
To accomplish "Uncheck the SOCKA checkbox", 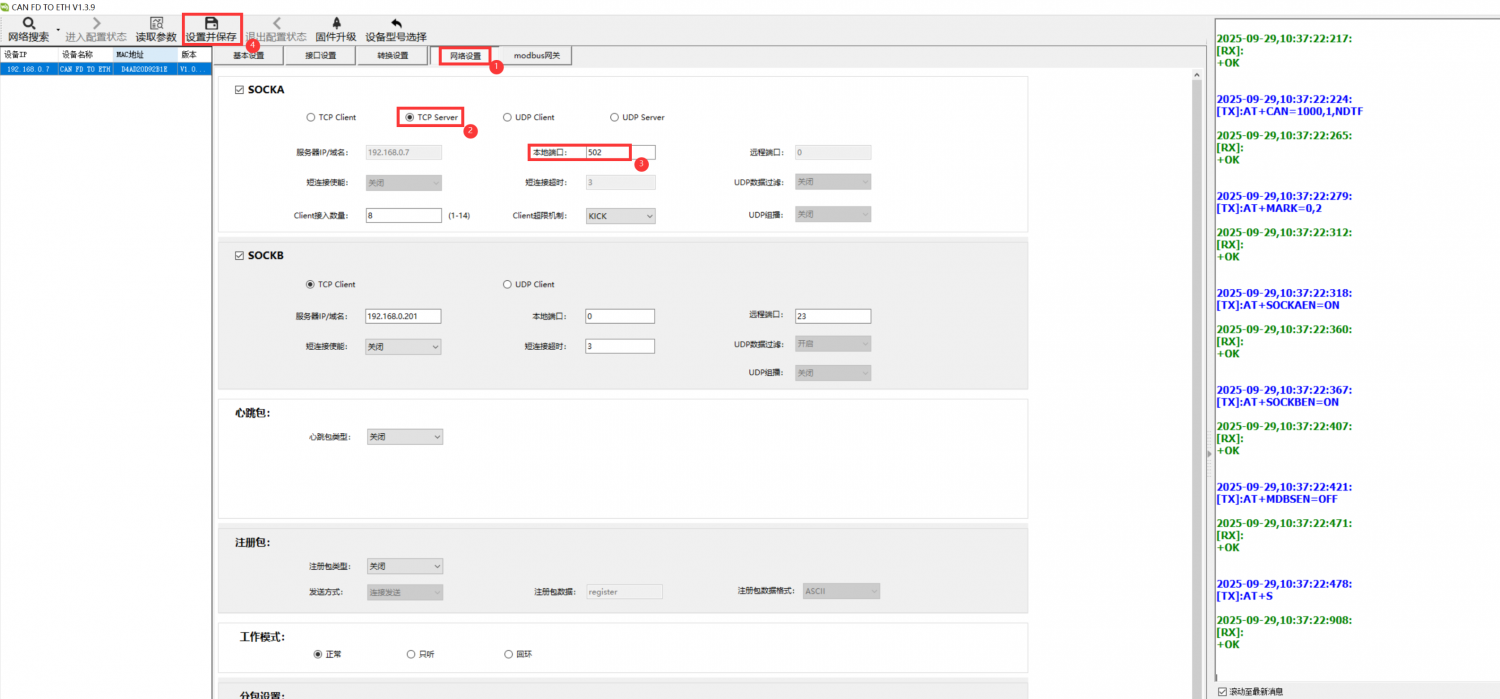I will pyautogui.click(x=239, y=90).
